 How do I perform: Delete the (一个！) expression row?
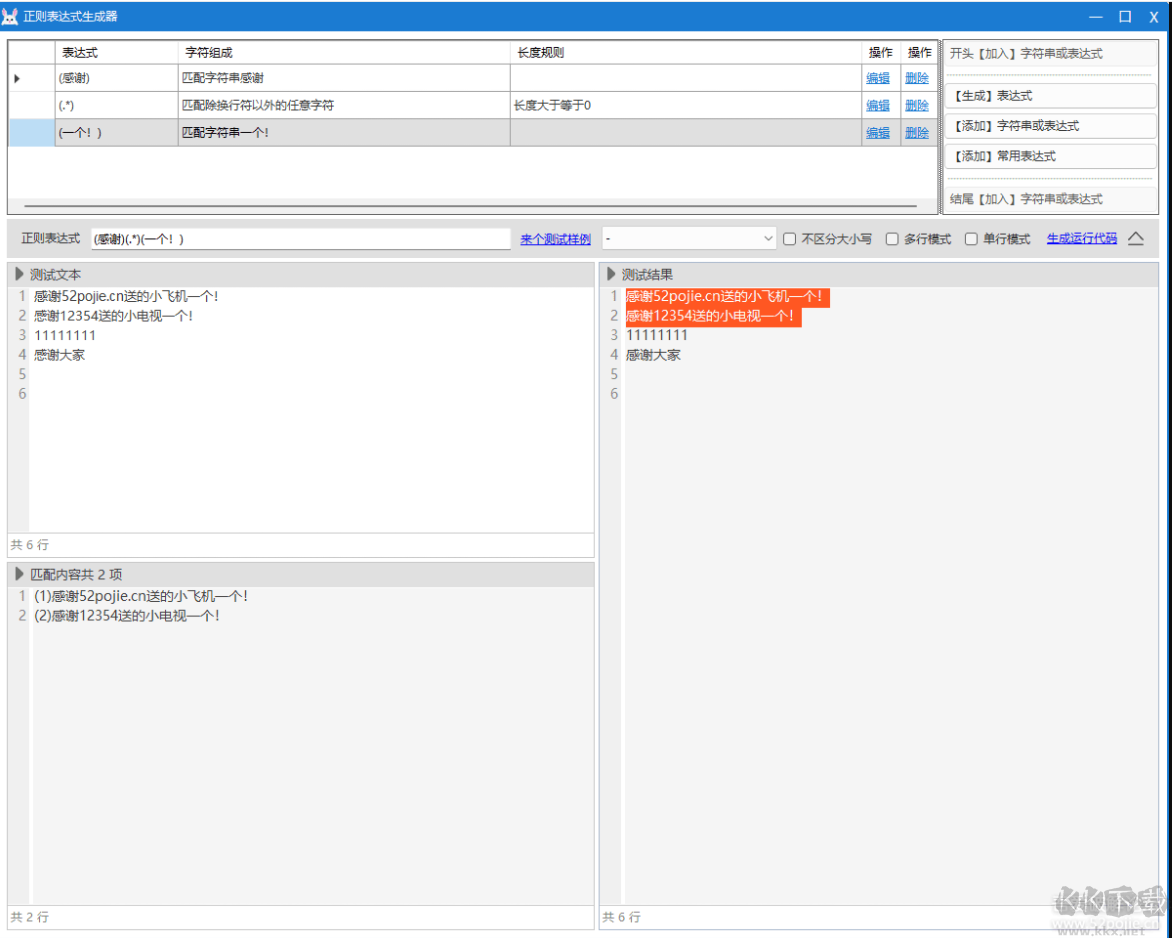[916, 132]
